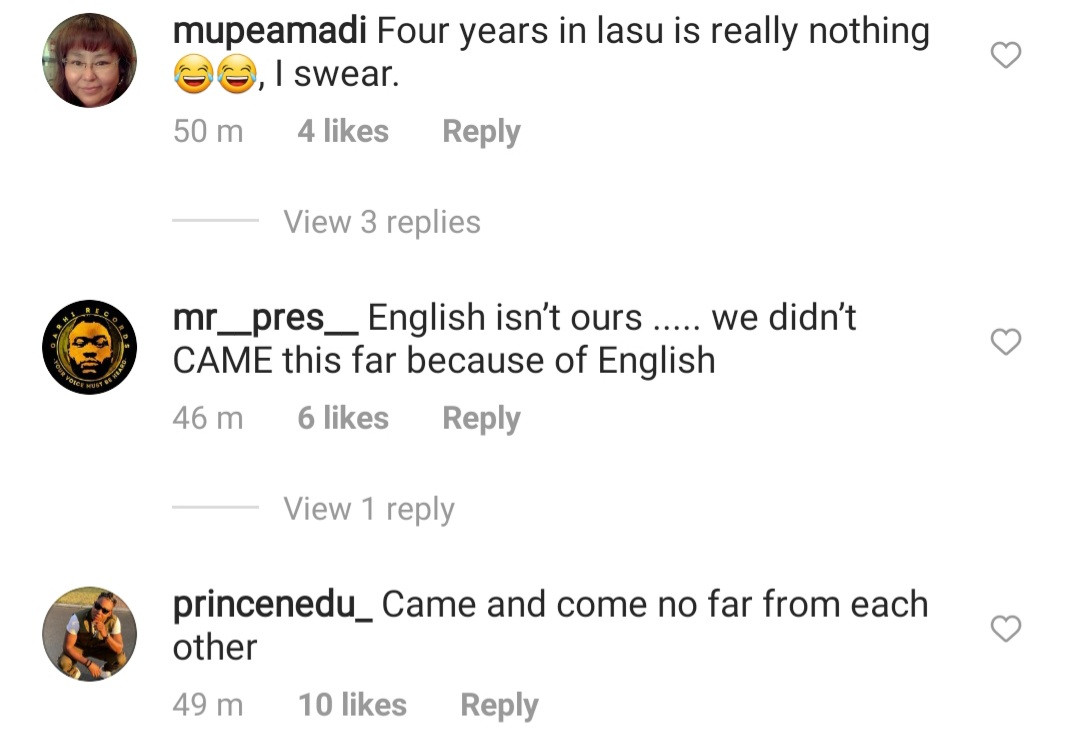This screenshot has height=746, width=1080.
Task: Tap heart icon on mr__pres__ comment
Action: click(x=1005, y=342)
